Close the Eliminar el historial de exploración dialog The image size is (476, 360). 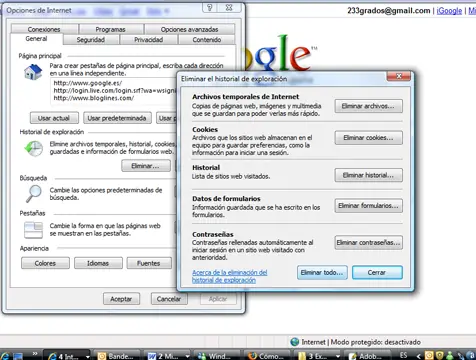[x=399, y=76]
